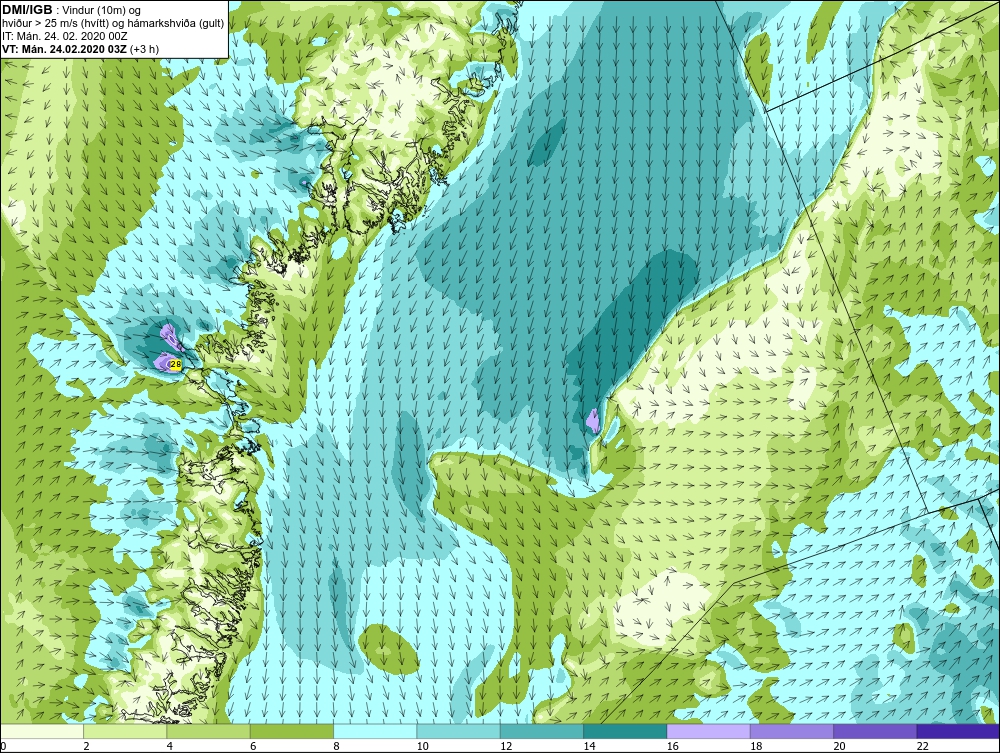Click the legend value 10

pos(422,746)
